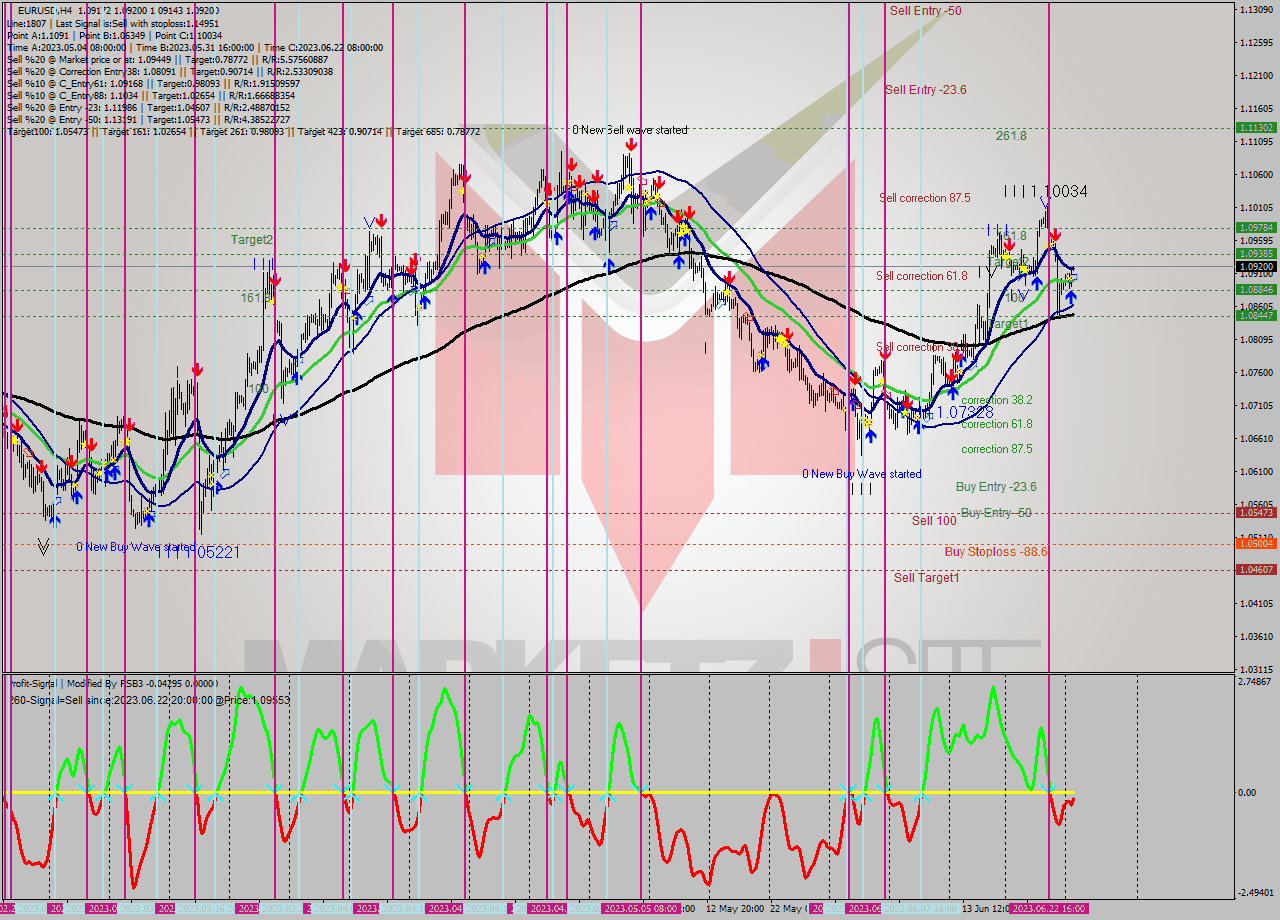Click 'Sell %20 @ Entry -23' line
1280x920 pixels.
[x=148, y=107]
